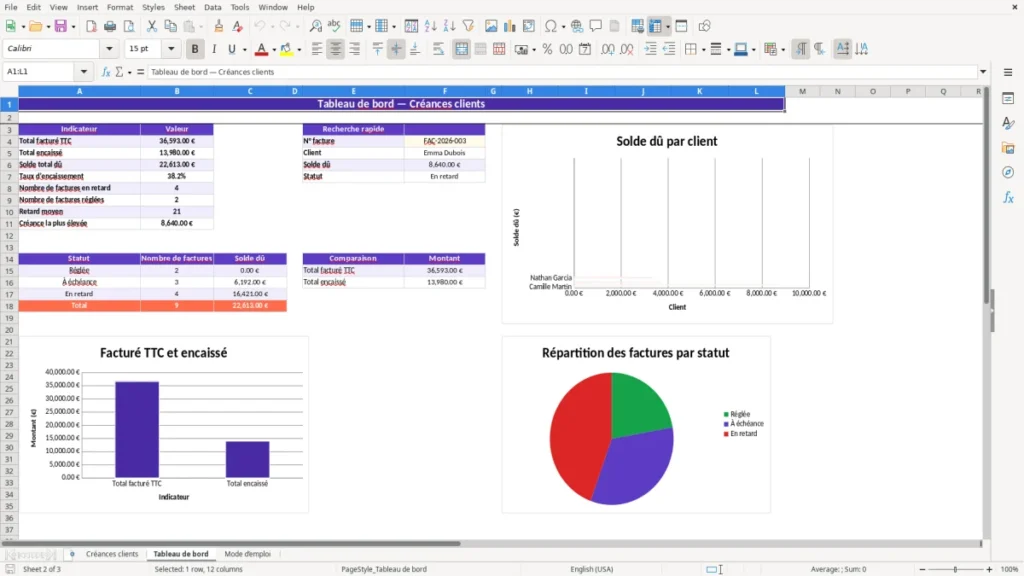The image size is (1024, 576).
Task: Open Save button dropdown arrow
Action: pyautogui.click(x=73, y=27)
